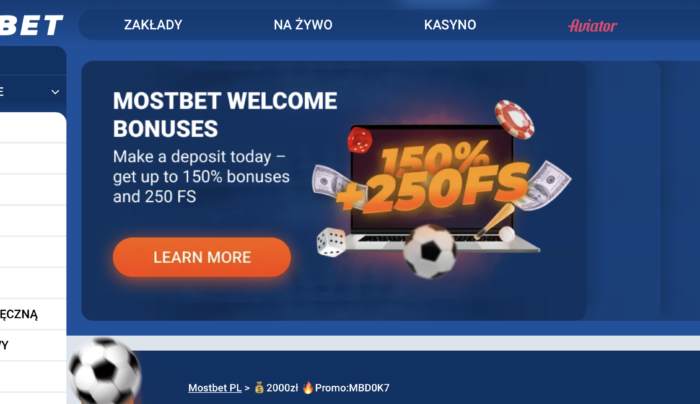
Task: Click the fire emoji before Promo code
Action: [x=308, y=387]
